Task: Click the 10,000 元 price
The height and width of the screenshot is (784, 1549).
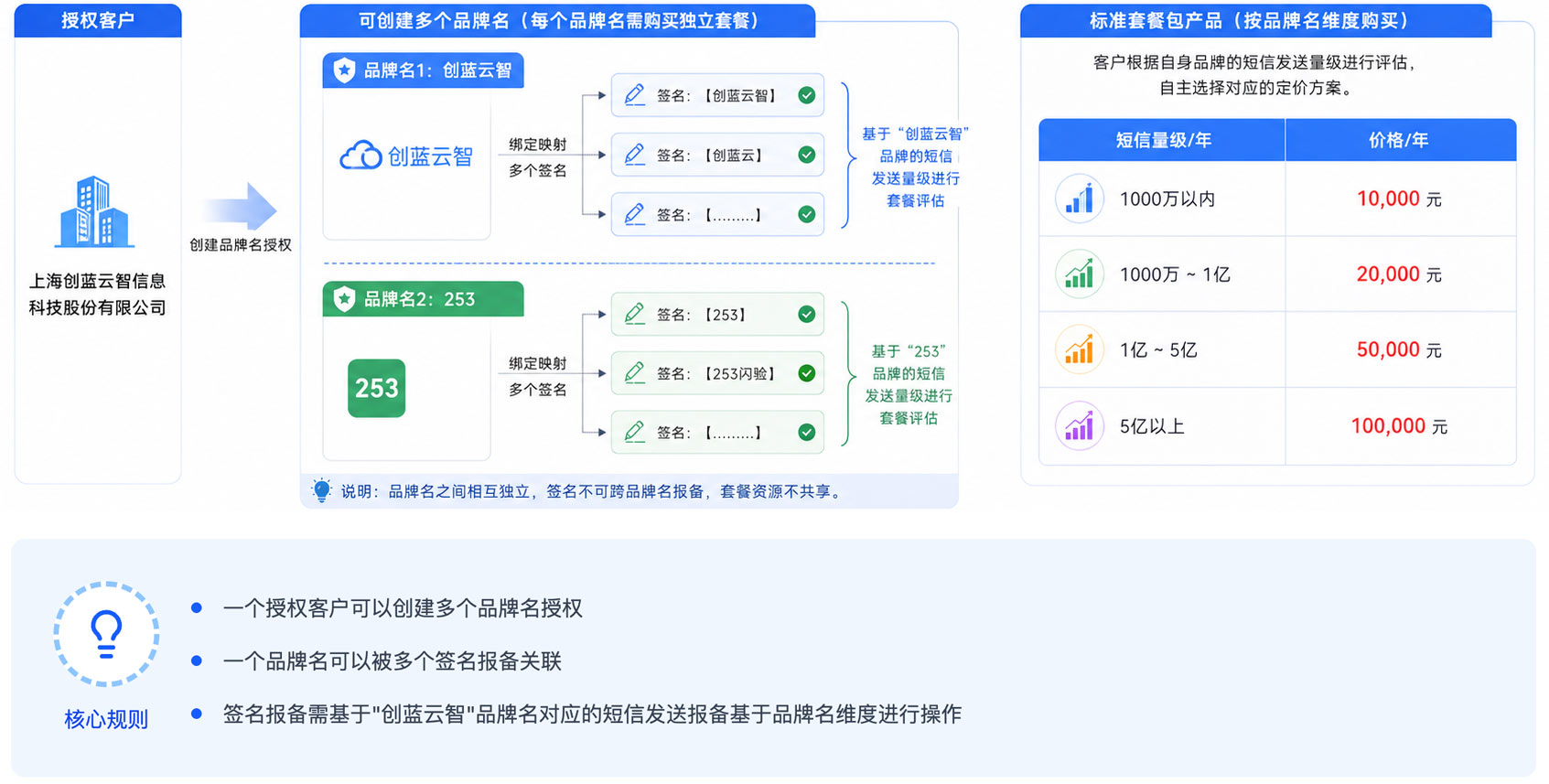Action: 1398,199
